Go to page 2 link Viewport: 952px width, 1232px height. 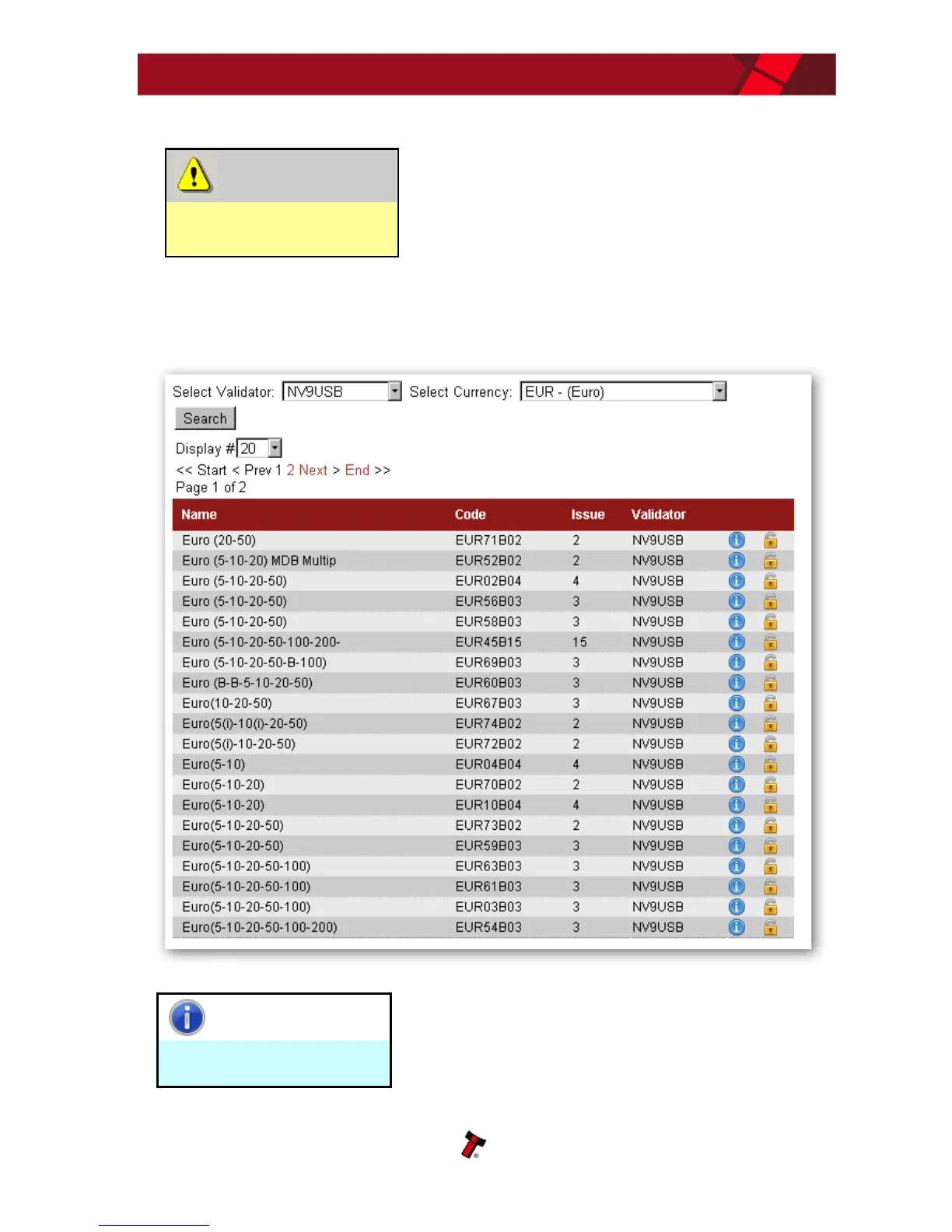tap(291, 470)
